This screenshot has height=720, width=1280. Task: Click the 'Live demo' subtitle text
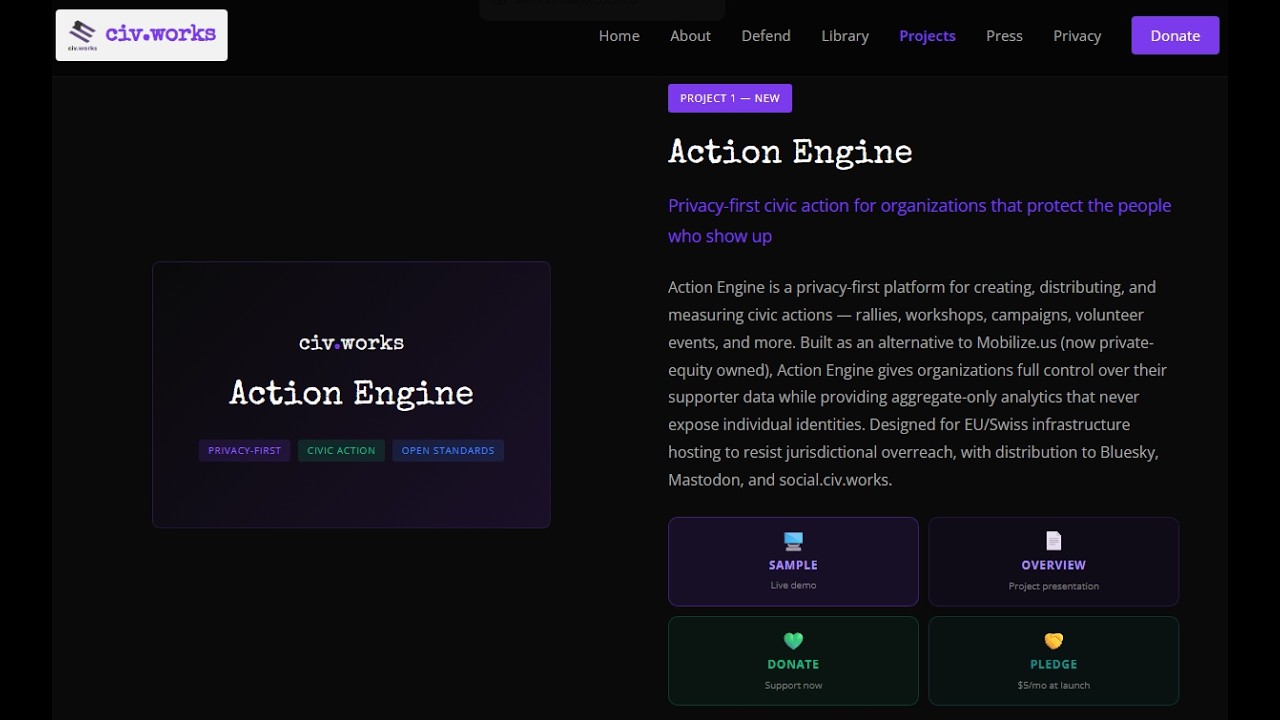pos(793,585)
